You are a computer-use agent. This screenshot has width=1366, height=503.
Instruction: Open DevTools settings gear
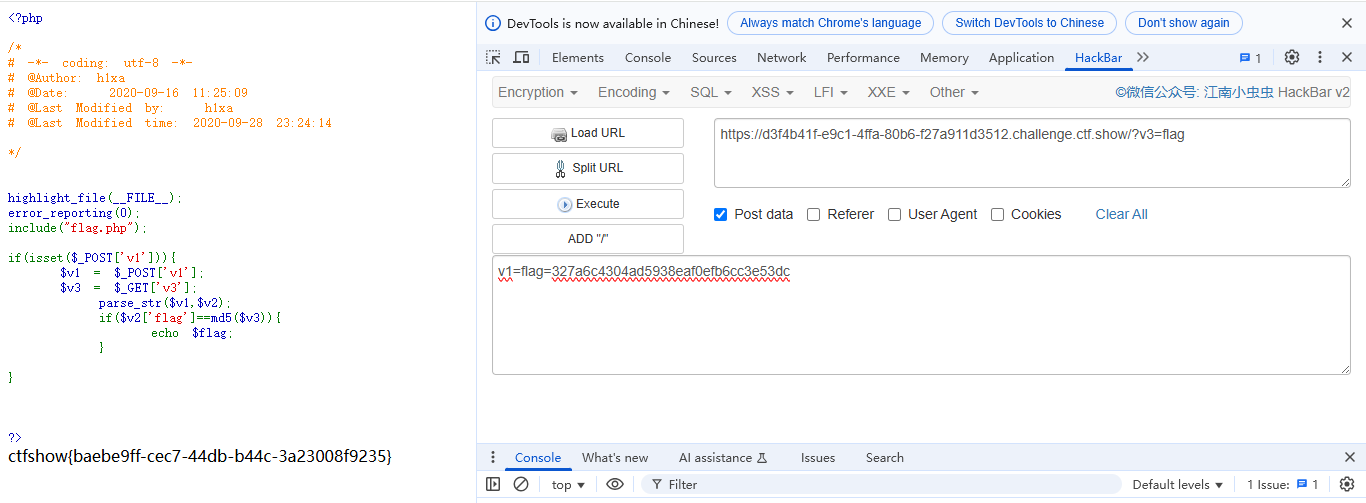point(1292,58)
